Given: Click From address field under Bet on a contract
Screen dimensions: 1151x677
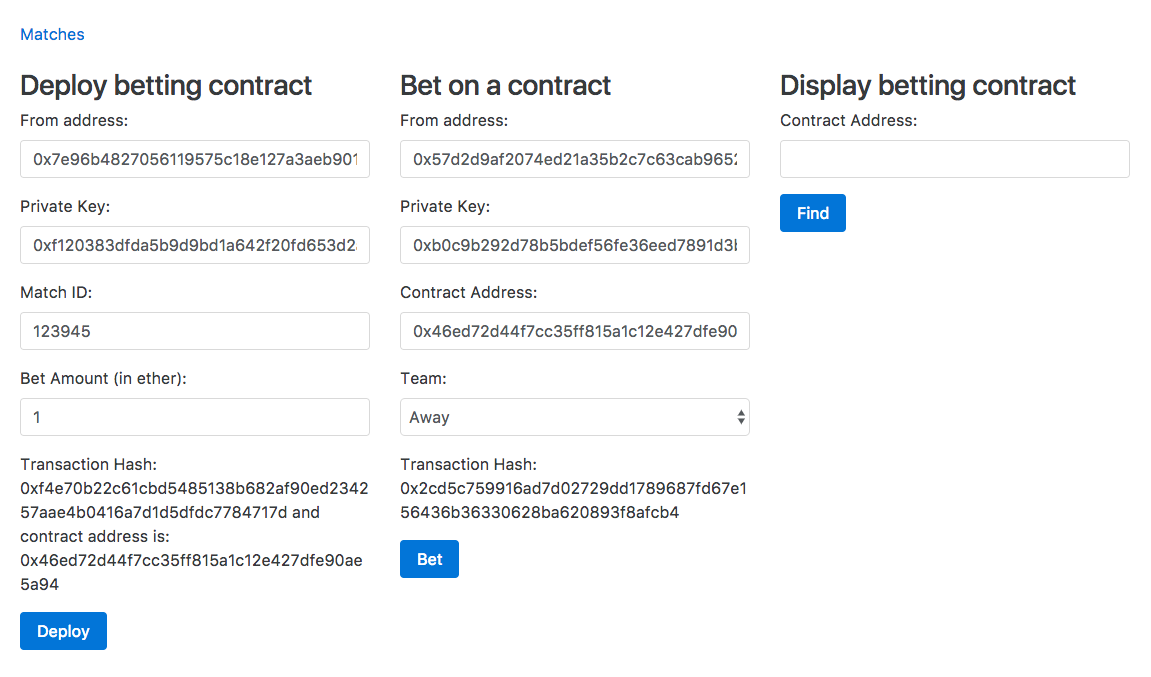Looking at the screenshot, I should point(574,159).
